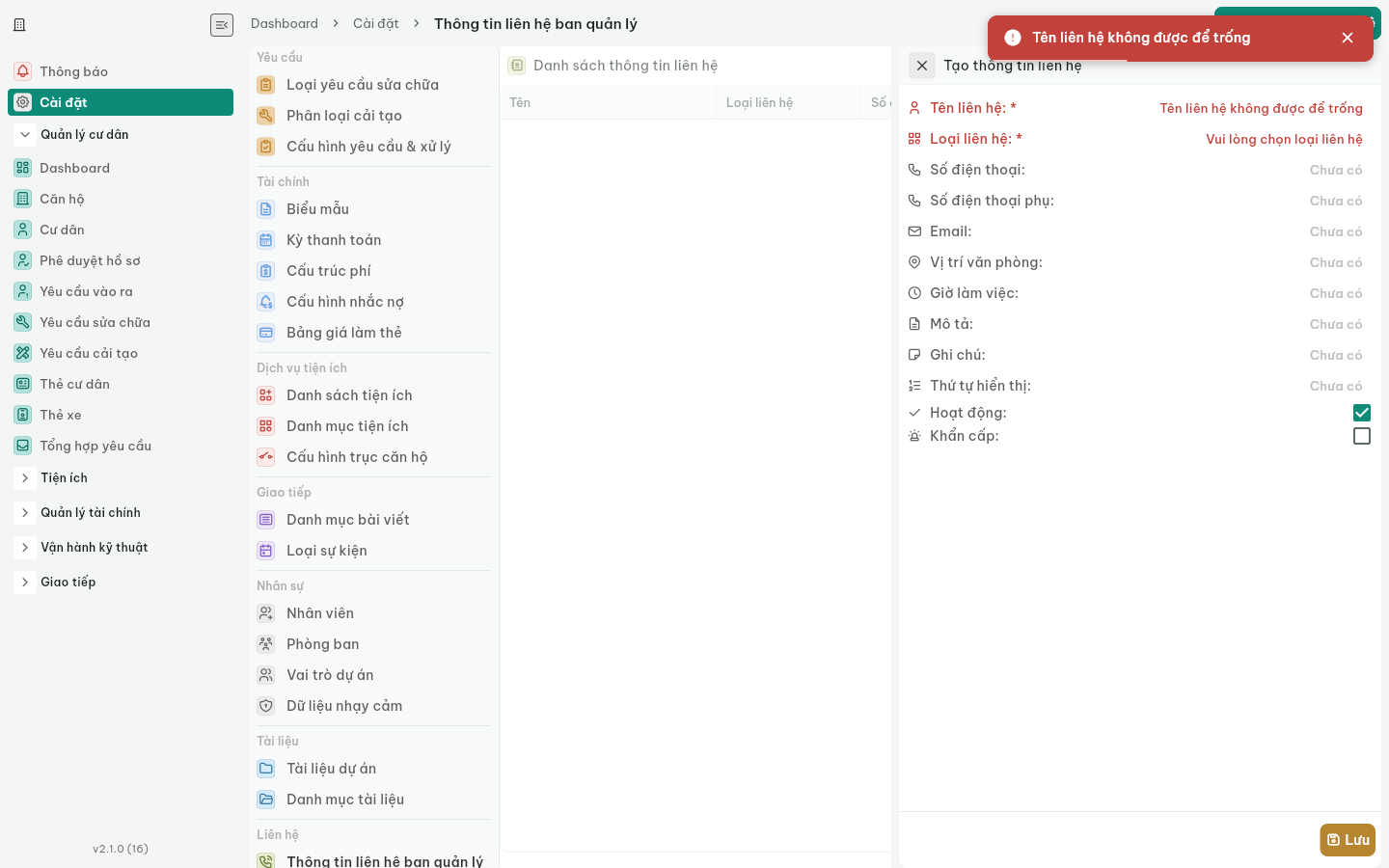
Task: Click the Phòng ban group icon
Action: 266,644
